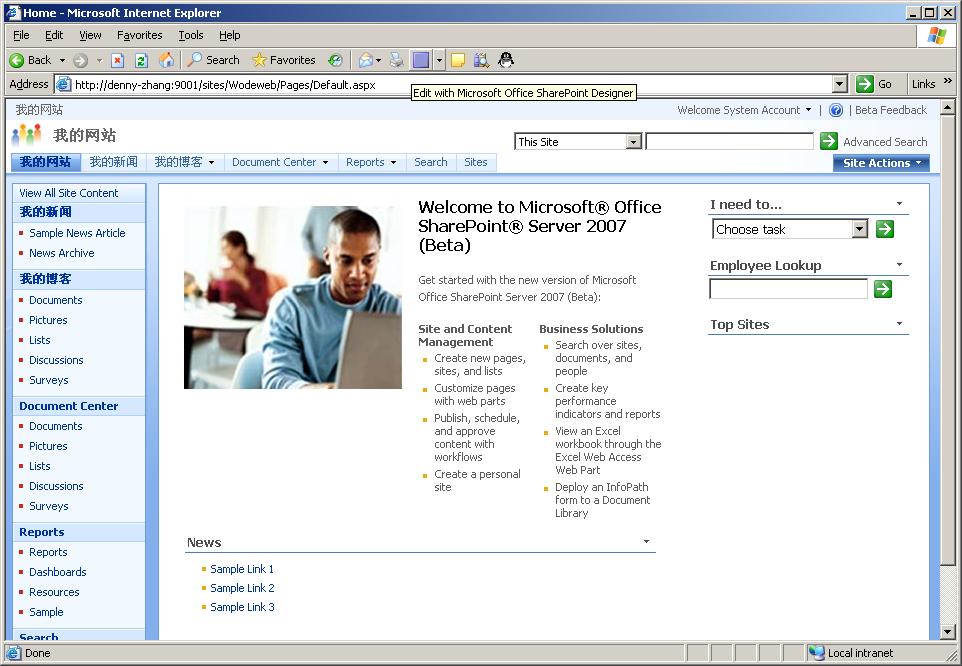Click the site search green arrow
The height and width of the screenshot is (666, 962).
829,141
